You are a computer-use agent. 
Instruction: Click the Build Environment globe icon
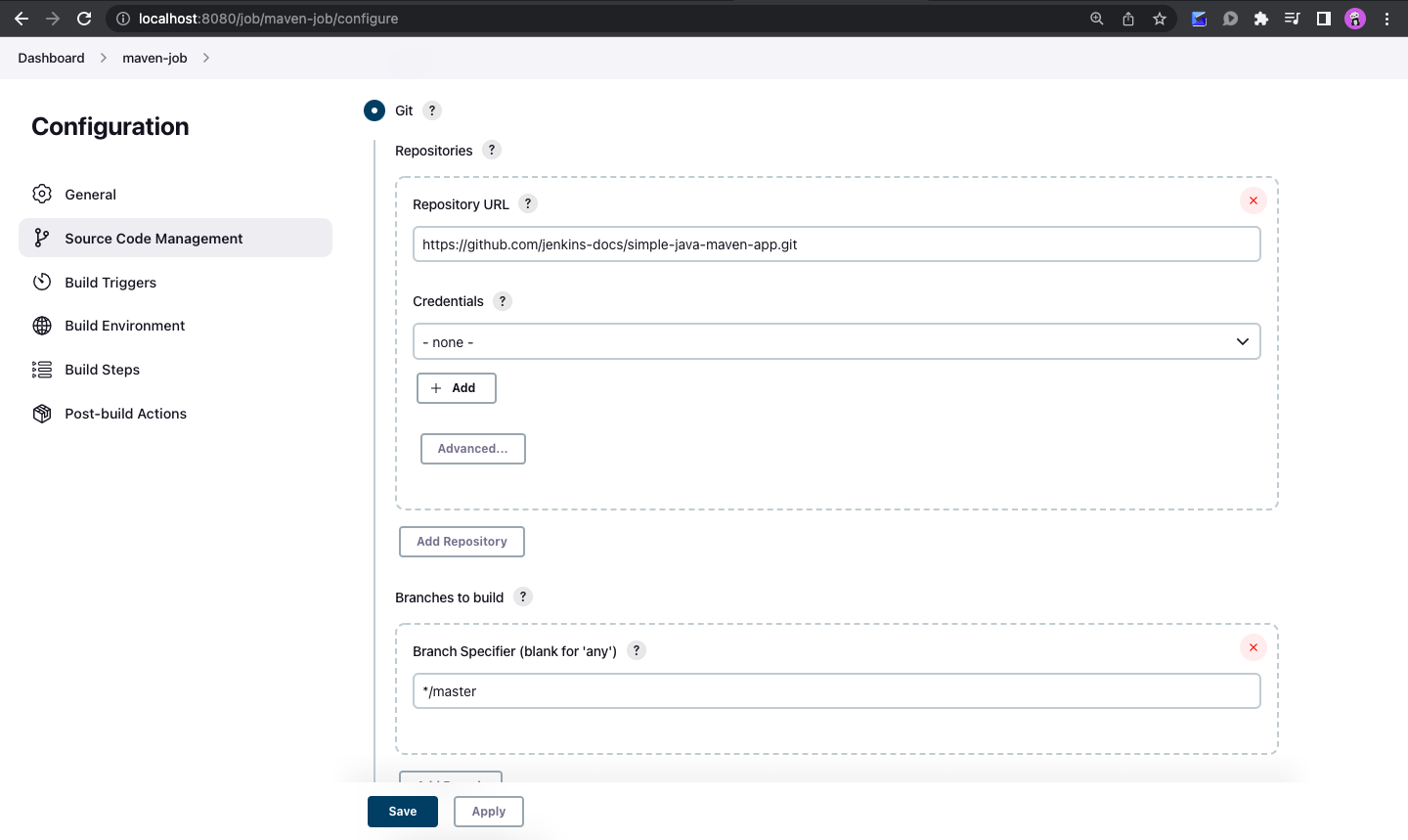(x=42, y=325)
